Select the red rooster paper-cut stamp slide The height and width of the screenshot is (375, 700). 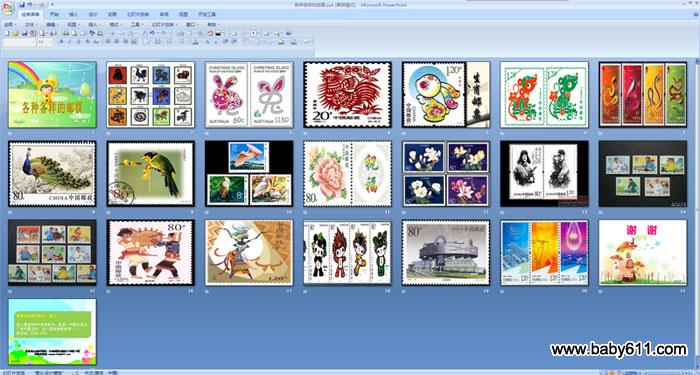point(347,95)
